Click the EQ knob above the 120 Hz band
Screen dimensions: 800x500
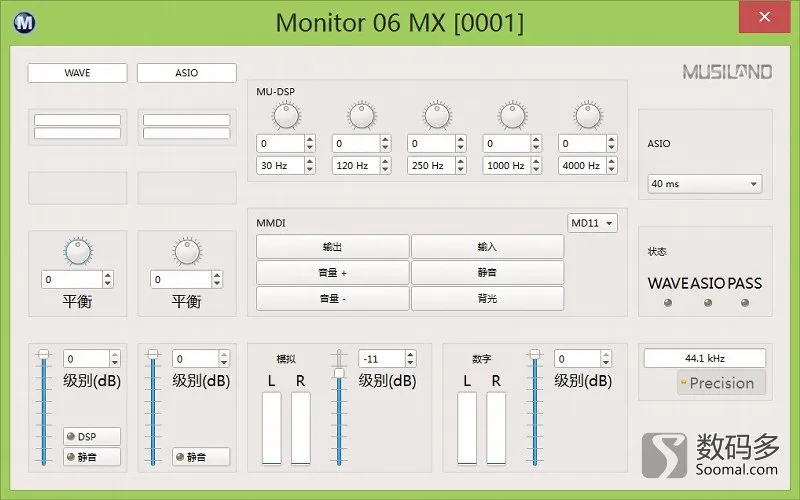(x=361, y=115)
